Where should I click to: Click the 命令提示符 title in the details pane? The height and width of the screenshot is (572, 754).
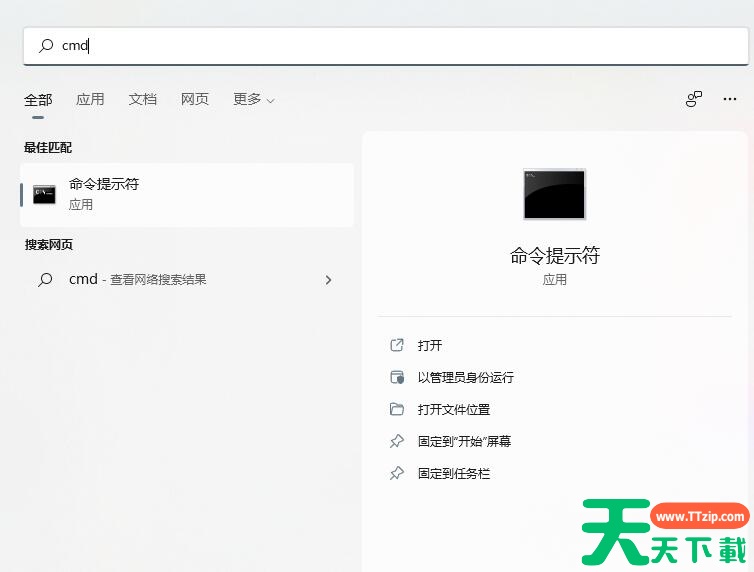click(x=554, y=255)
